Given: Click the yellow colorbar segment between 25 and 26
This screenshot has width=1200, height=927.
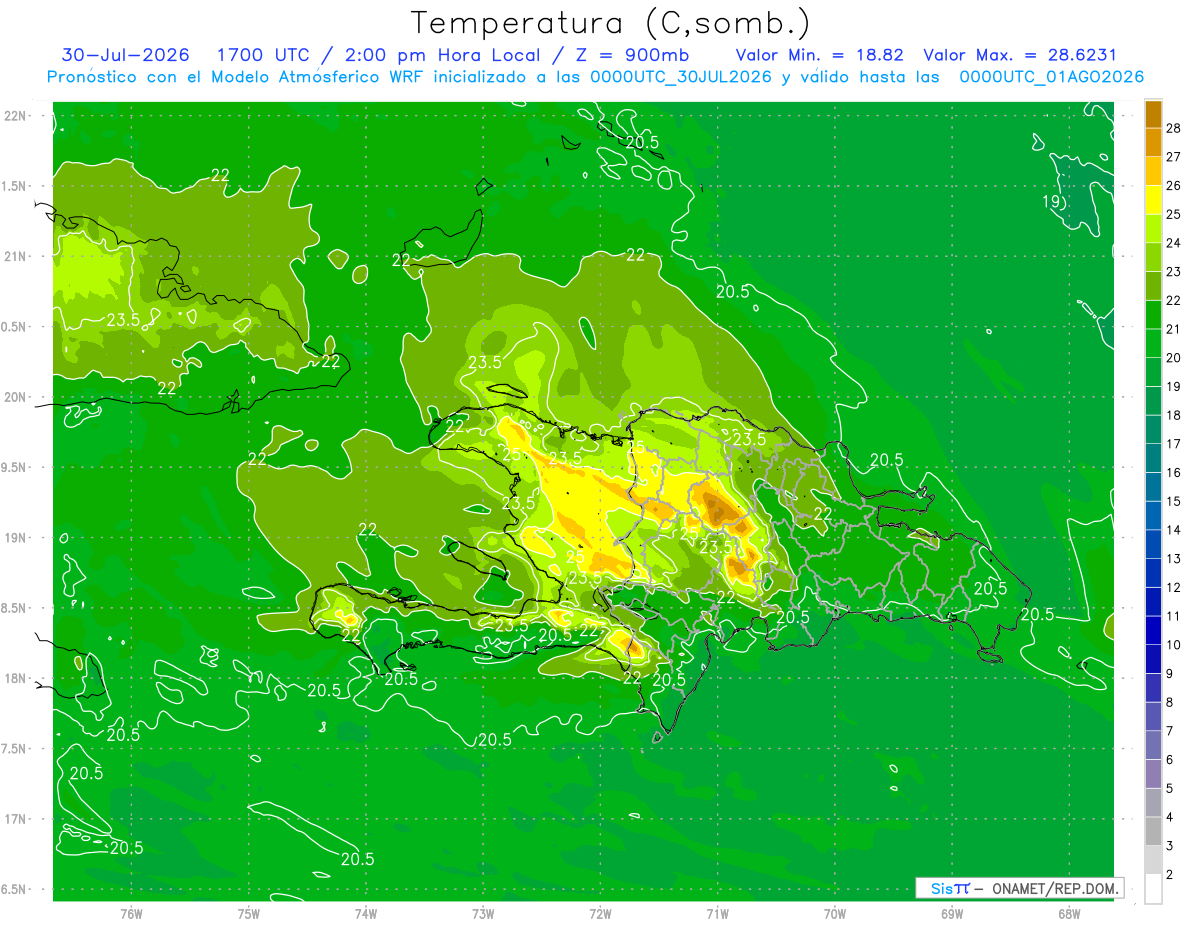Looking at the screenshot, I should click(1153, 200).
